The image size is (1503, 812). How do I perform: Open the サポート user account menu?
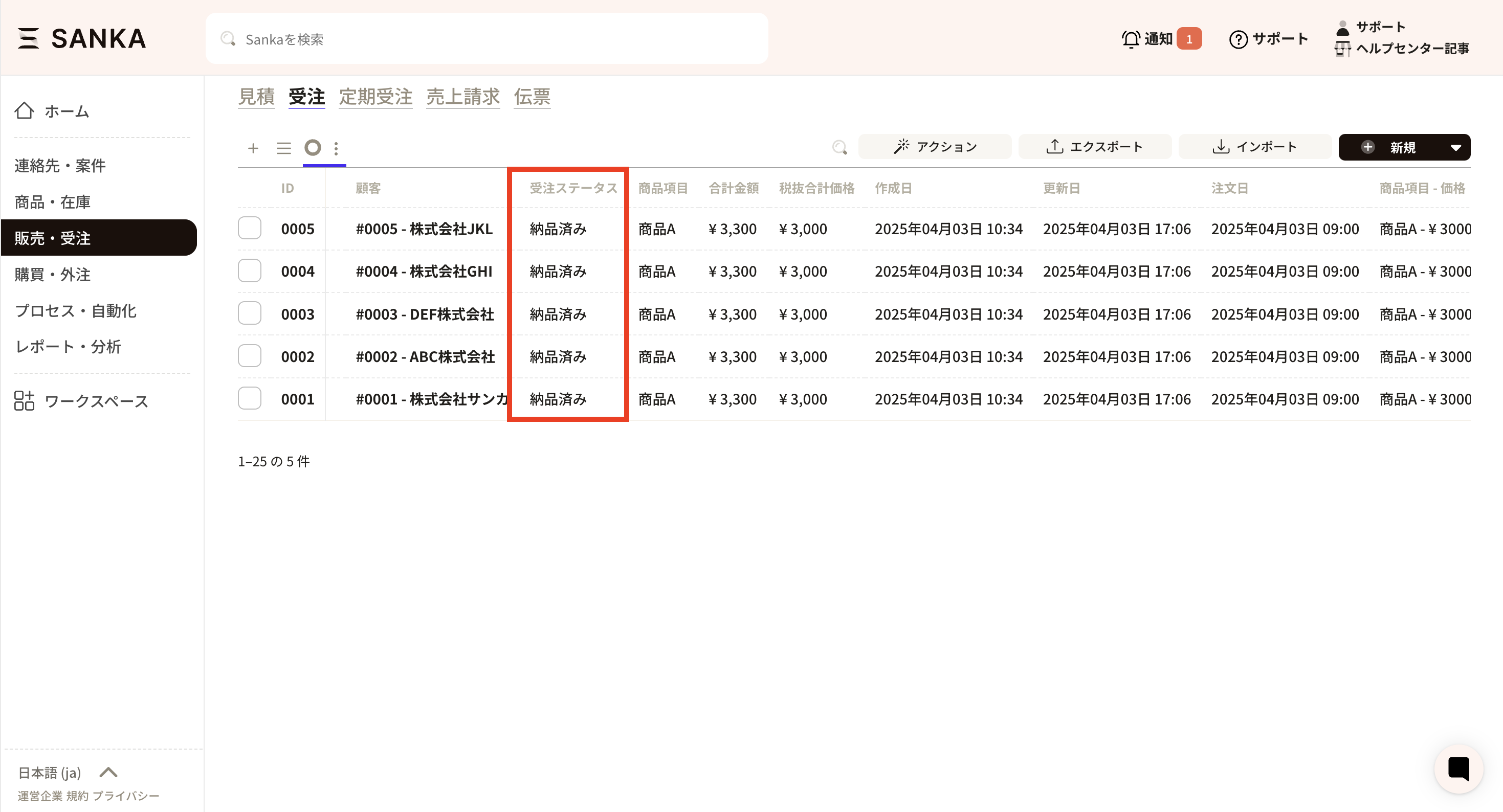1380,27
